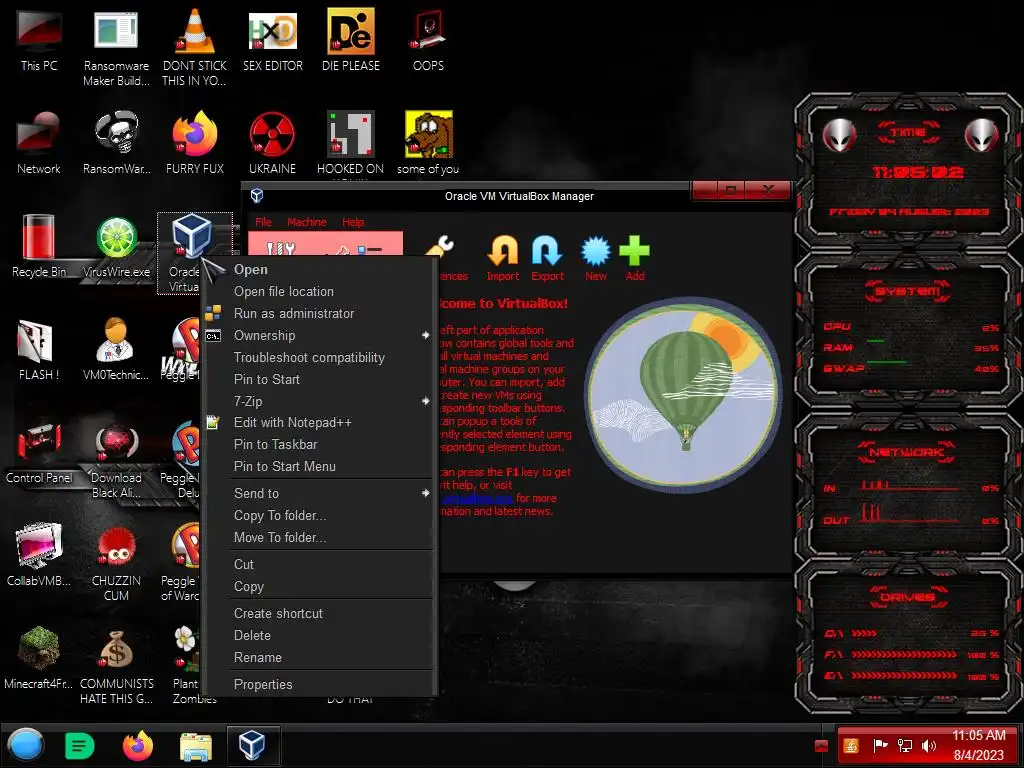The height and width of the screenshot is (768, 1024).
Task: Select the HOOKED ON desktop icon
Action: (351, 142)
